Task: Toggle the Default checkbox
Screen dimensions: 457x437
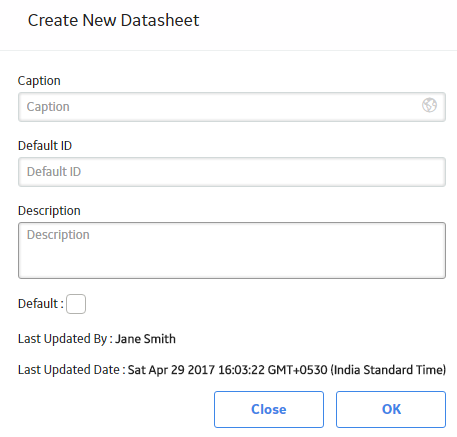Action: [x=76, y=304]
